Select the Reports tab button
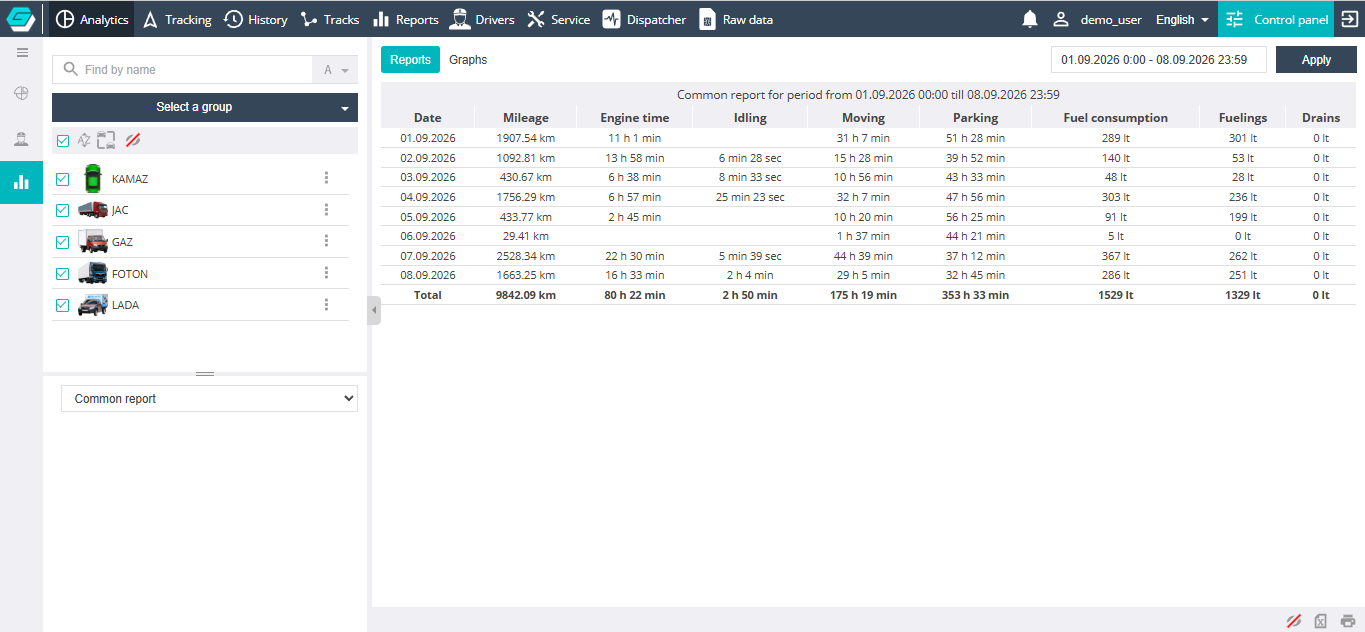The image size is (1365, 632). click(410, 60)
